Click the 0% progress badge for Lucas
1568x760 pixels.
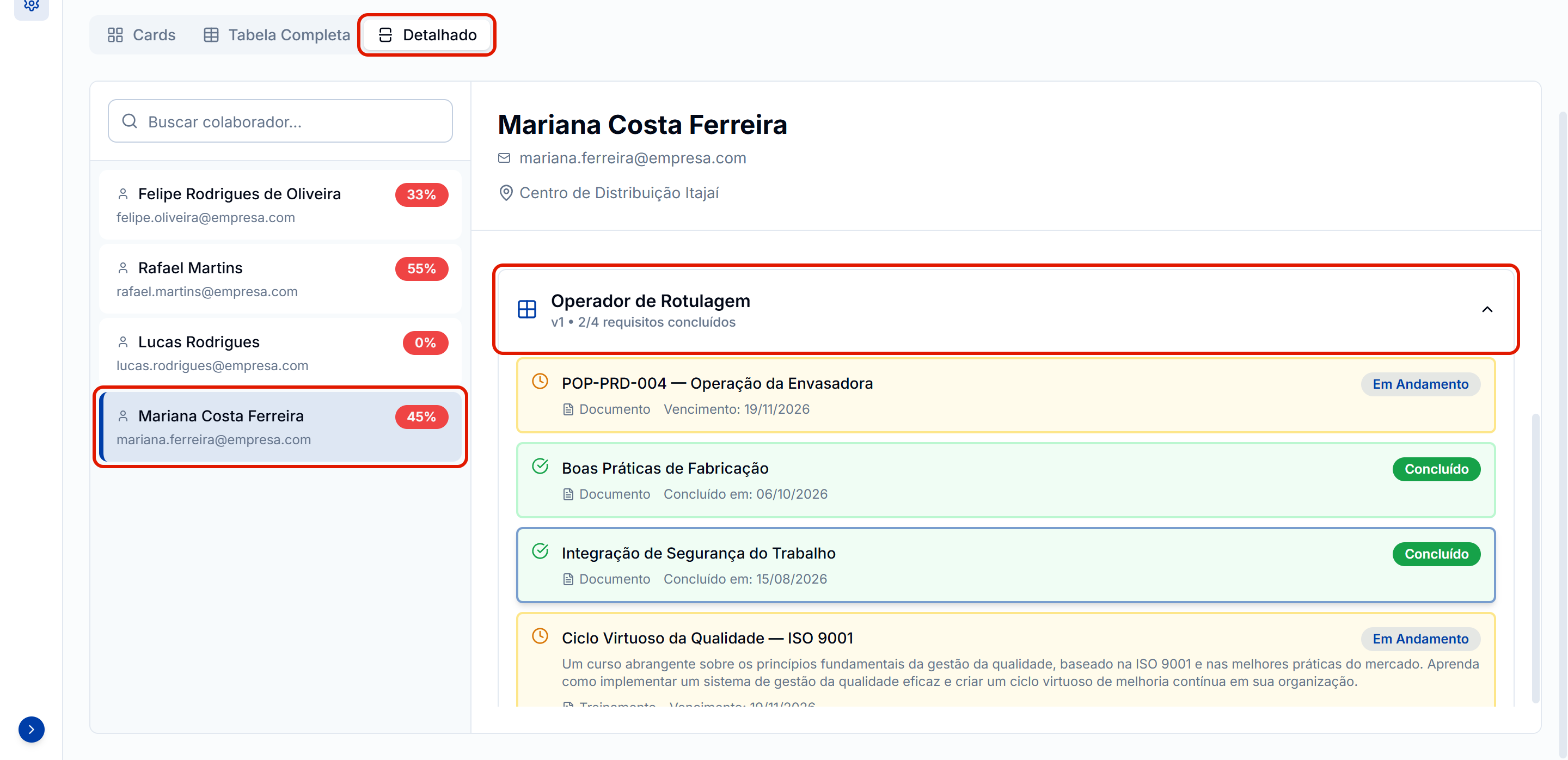click(425, 343)
